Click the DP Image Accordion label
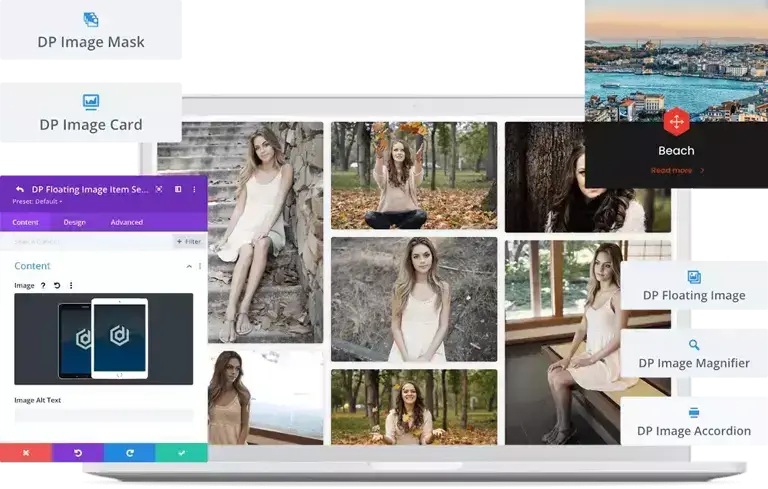768x489 pixels. coord(694,431)
